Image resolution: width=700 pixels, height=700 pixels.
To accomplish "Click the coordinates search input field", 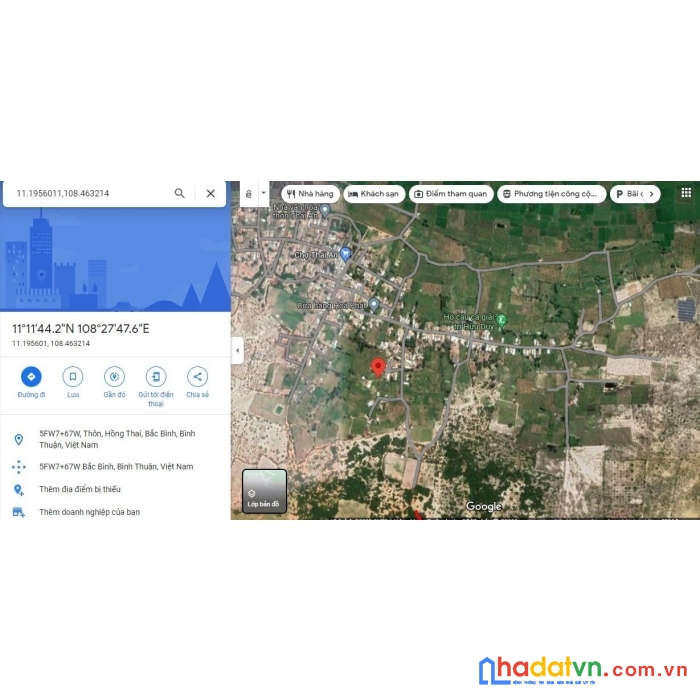I will [92, 193].
